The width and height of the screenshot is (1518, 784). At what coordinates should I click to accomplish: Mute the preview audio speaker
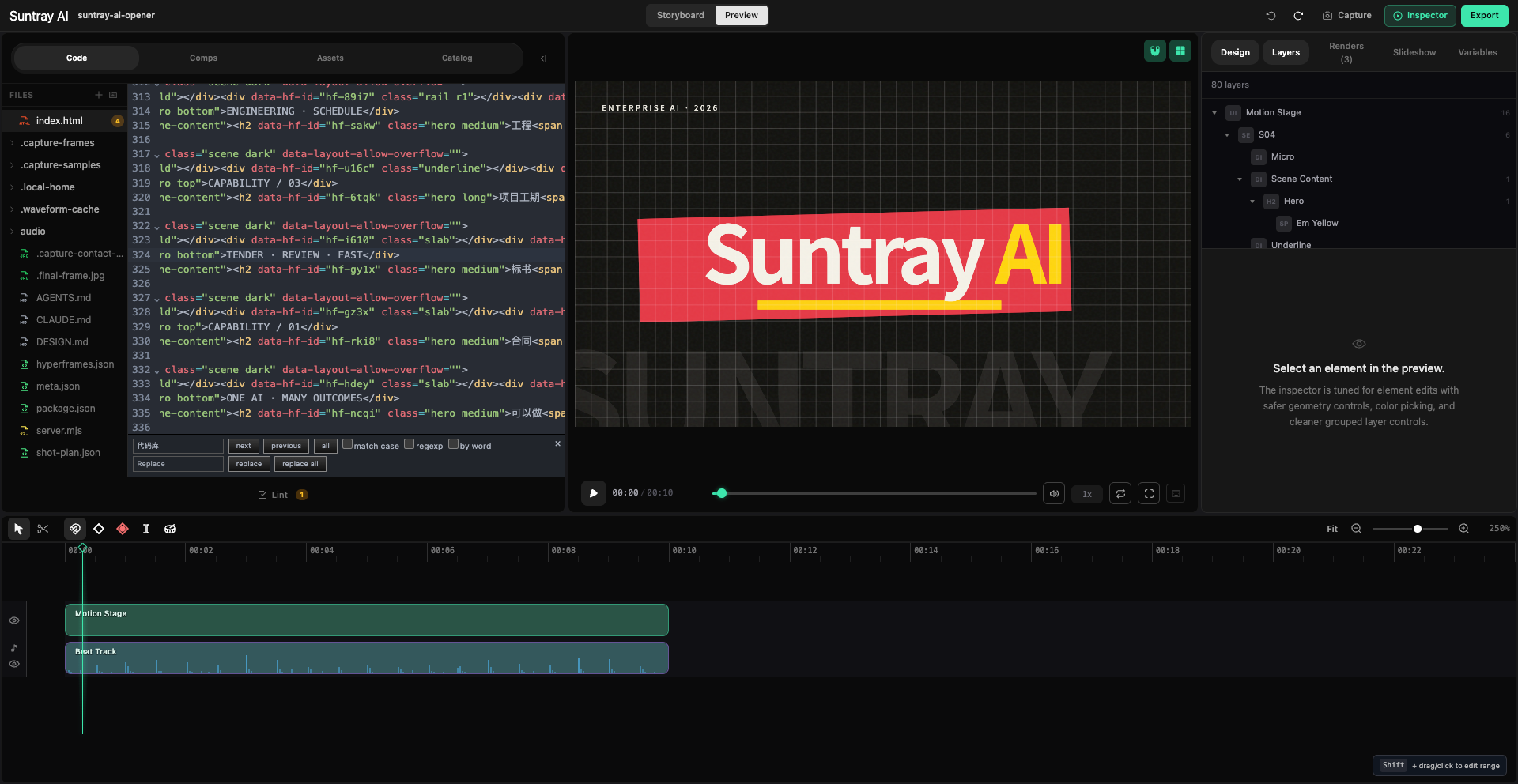click(x=1054, y=493)
